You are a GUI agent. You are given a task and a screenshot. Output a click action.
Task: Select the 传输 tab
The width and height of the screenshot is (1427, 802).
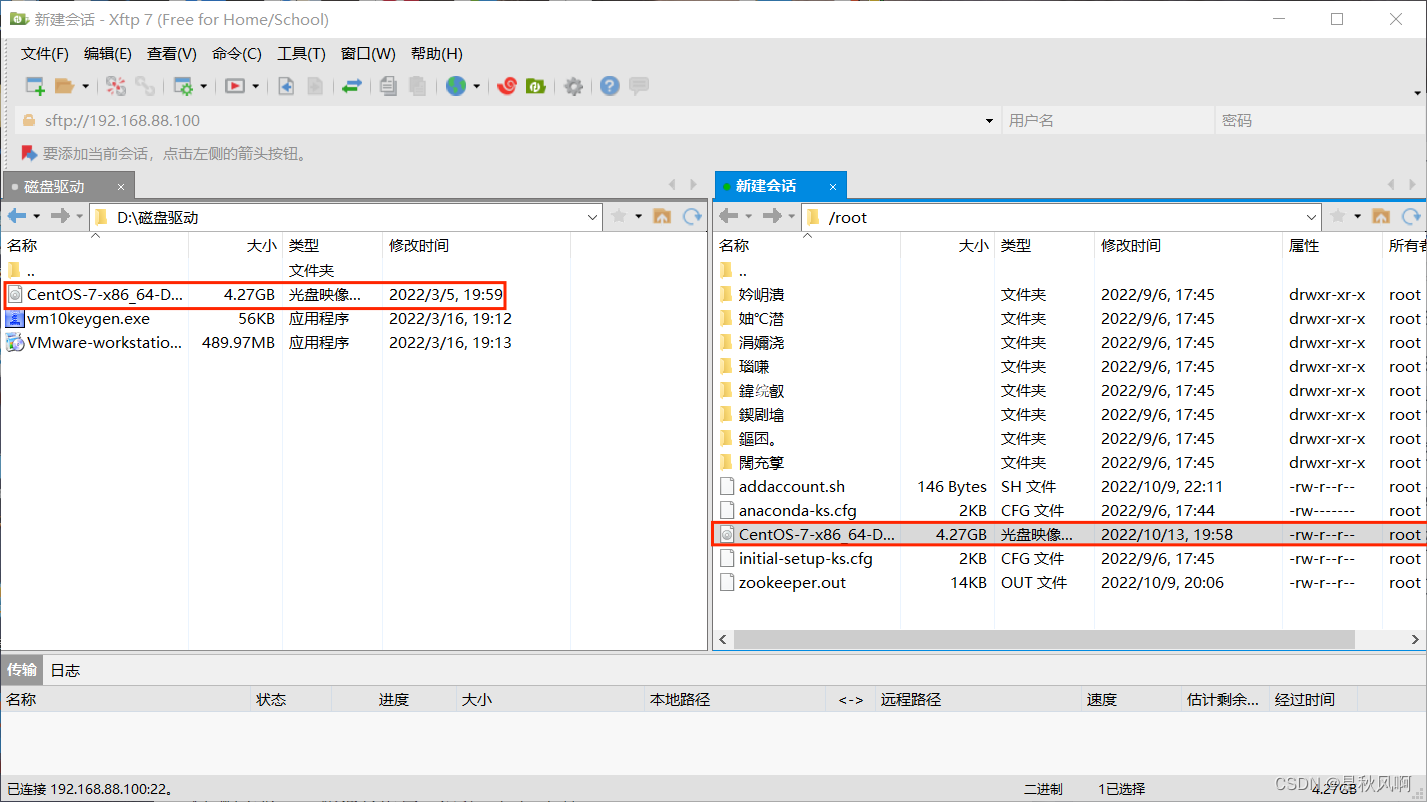click(x=21, y=670)
